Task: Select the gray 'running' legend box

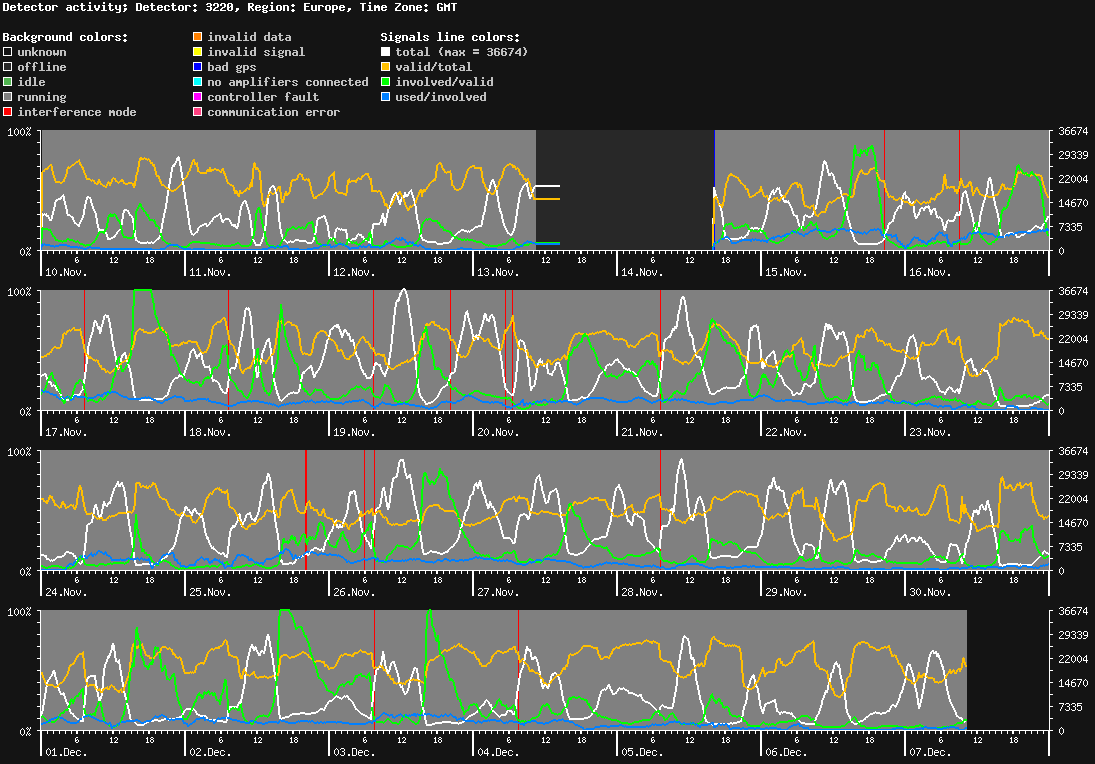Action: [x=6, y=97]
